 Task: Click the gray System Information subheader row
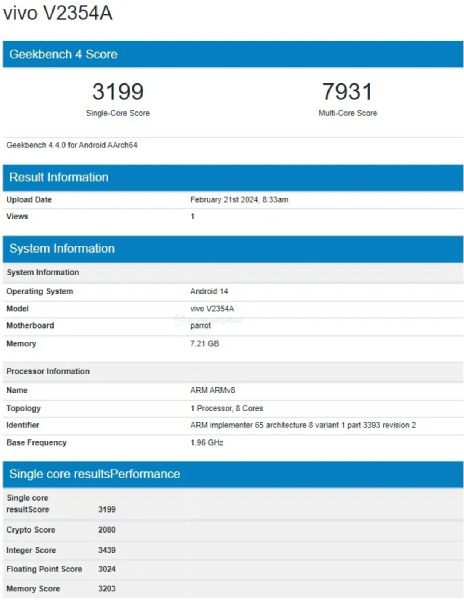pyautogui.click(x=233, y=272)
